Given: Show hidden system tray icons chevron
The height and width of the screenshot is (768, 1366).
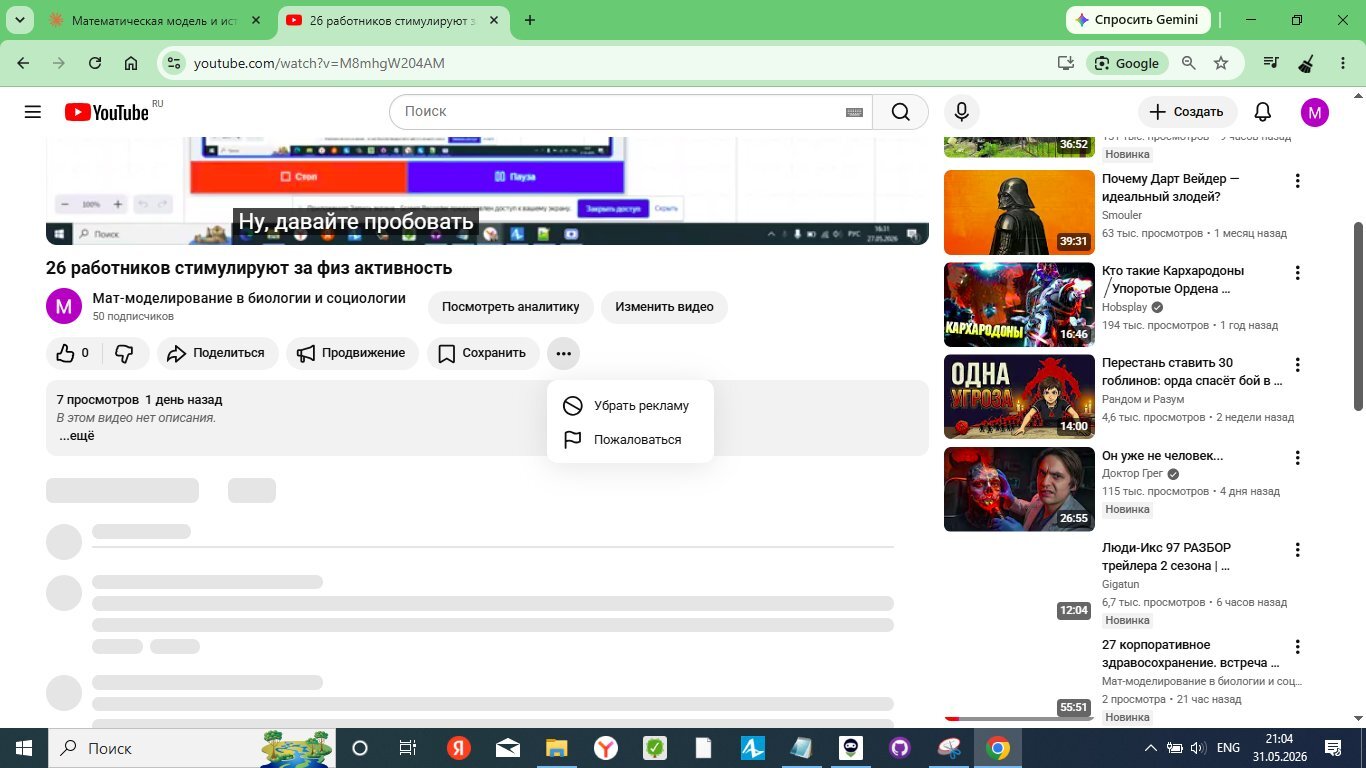Looking at the screenshot, I should [1151, 748].
